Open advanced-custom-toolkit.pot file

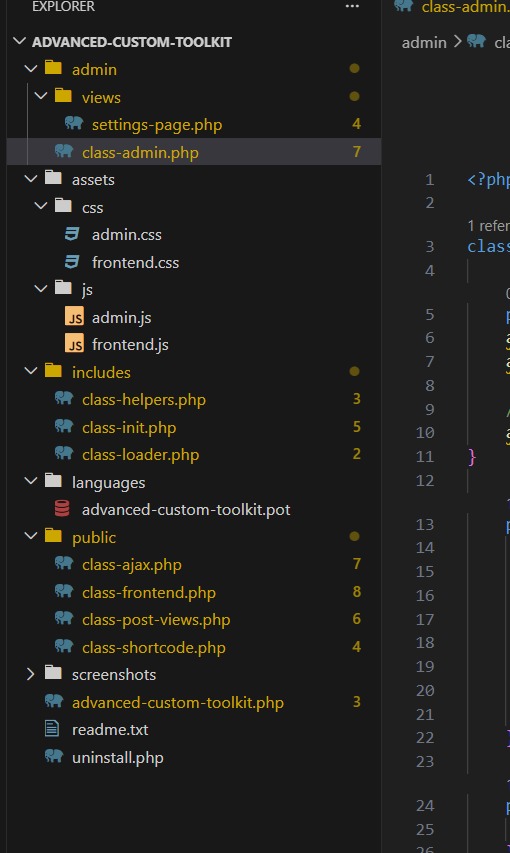coord(186,510)
